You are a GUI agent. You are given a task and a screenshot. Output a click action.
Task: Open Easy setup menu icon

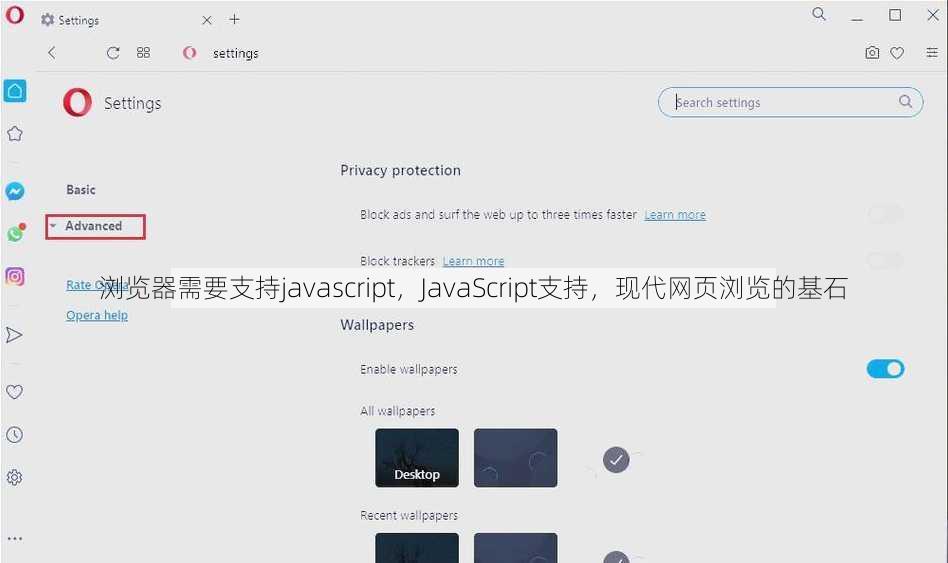coord(932,53)
